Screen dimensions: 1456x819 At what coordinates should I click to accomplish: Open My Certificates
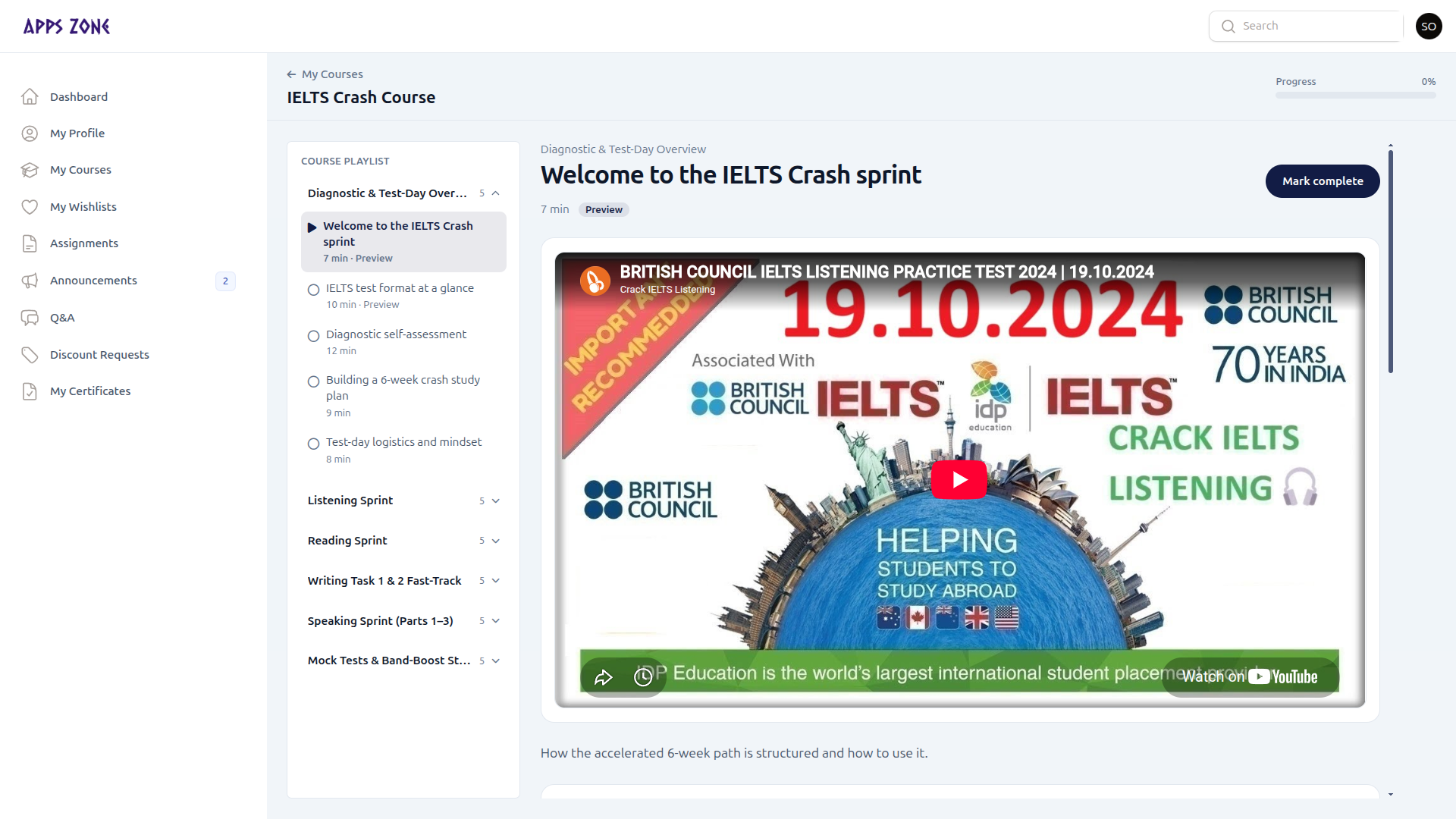(x=90, y=391)
